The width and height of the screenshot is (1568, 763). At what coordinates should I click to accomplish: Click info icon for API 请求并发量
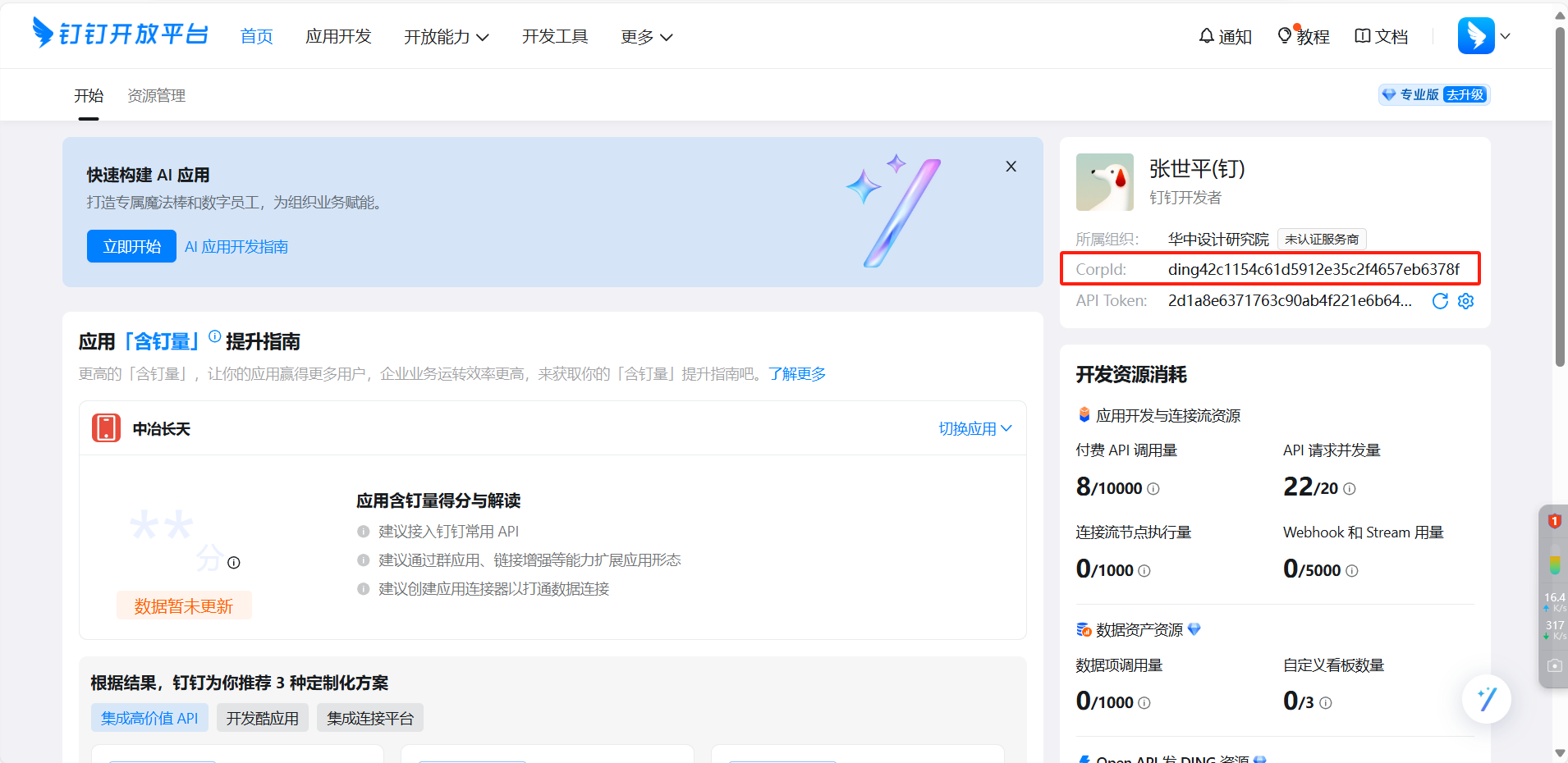(1350, 489)
